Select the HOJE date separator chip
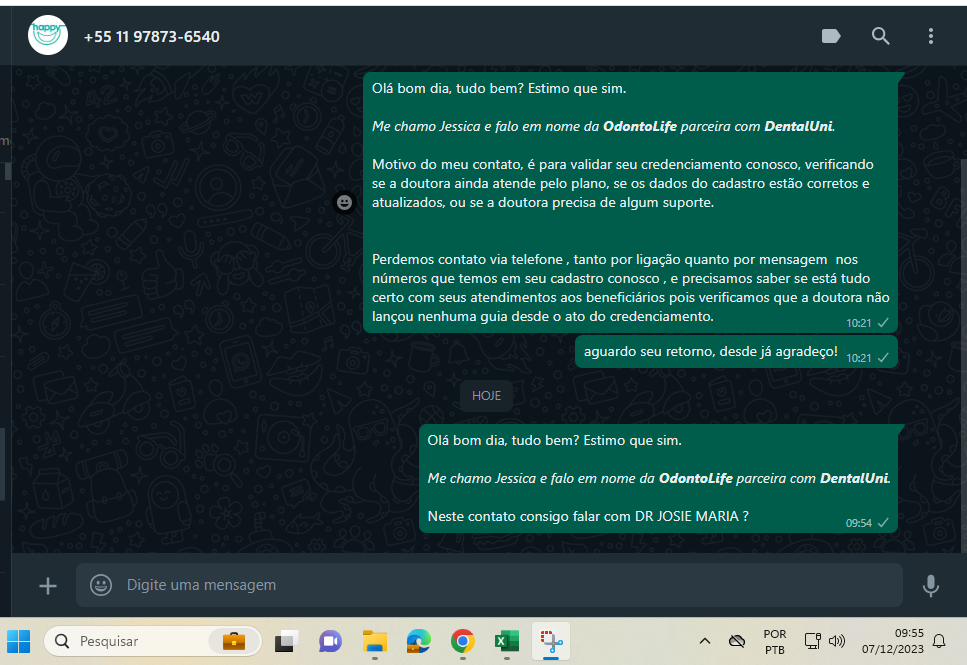The image size is (967, 665). [486, 396]
